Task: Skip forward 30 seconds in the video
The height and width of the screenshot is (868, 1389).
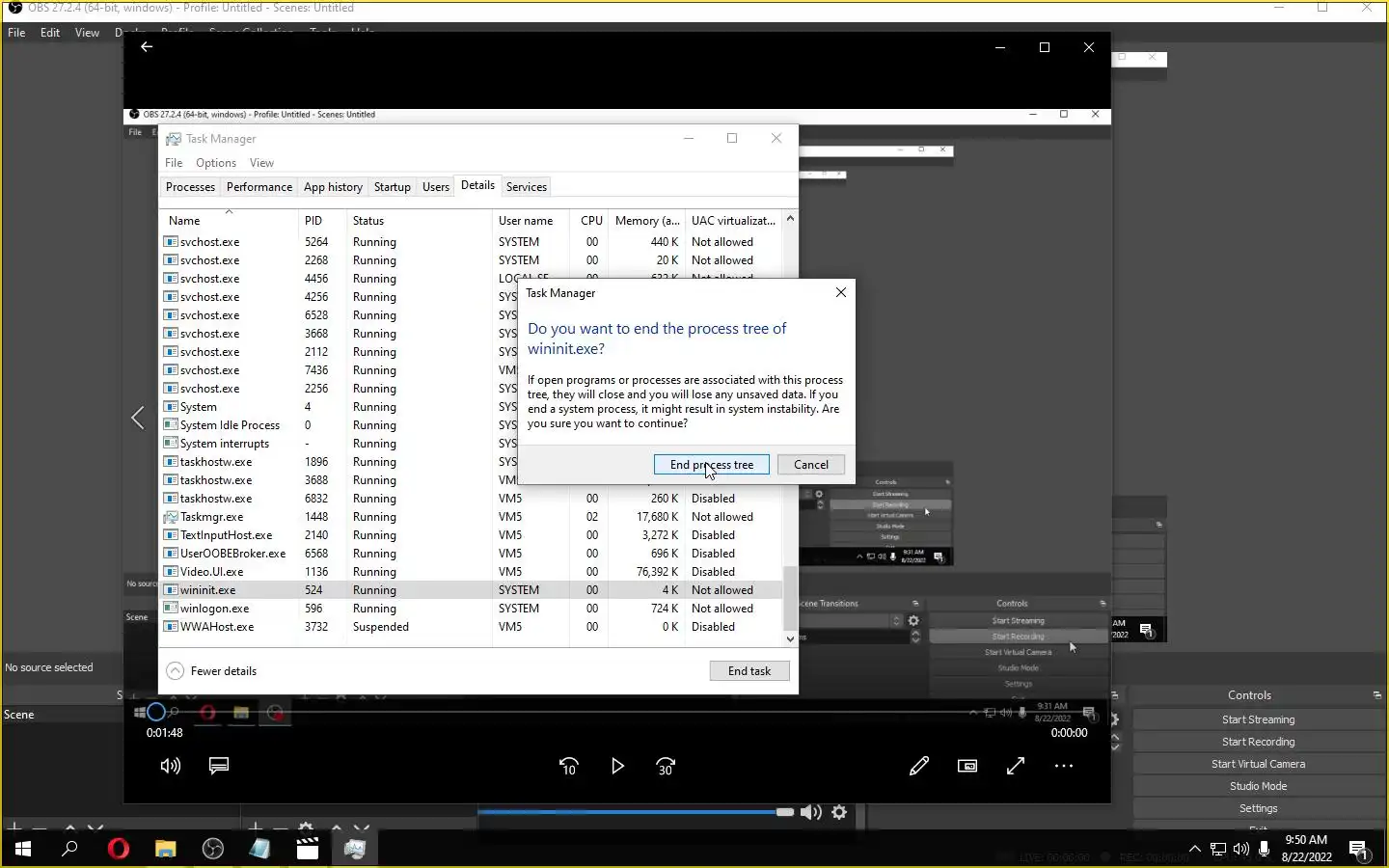Action: pyautogui.click(x=666, y=767)
